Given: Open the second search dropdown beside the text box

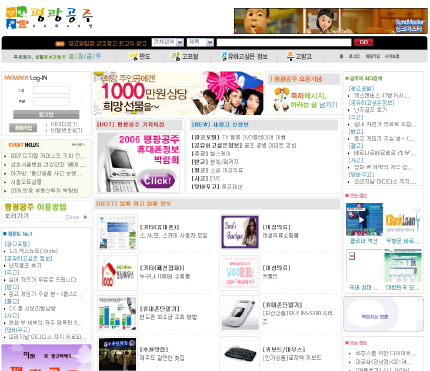Looking at the screenshot, I should coord(200,42).
